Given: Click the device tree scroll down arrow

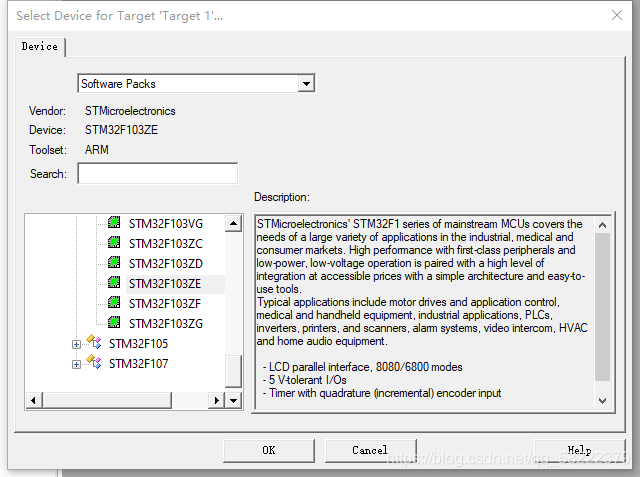Looking at the screenshot, I should (x=233, y=401).
